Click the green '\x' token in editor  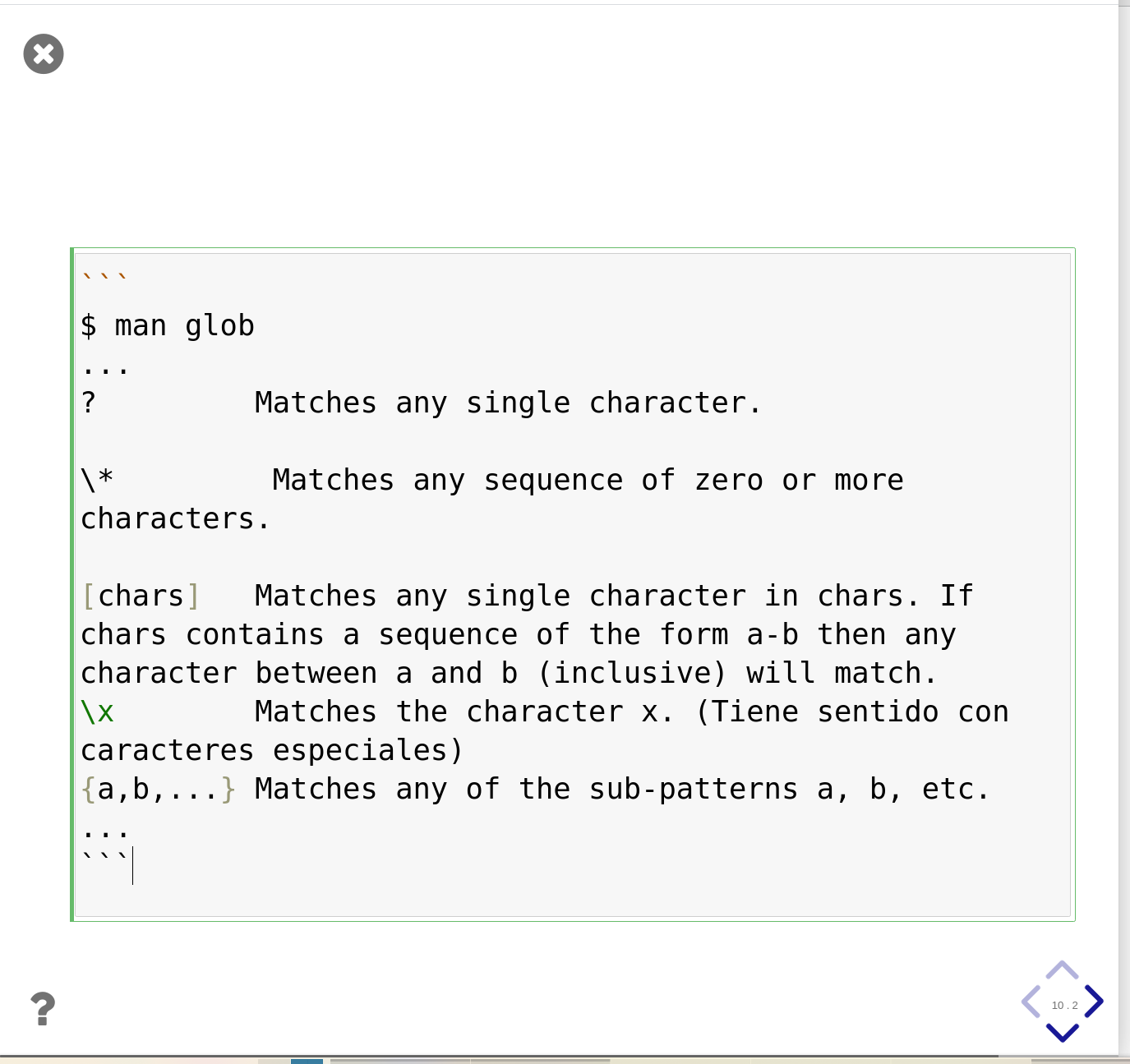click(x=97, y=712)
